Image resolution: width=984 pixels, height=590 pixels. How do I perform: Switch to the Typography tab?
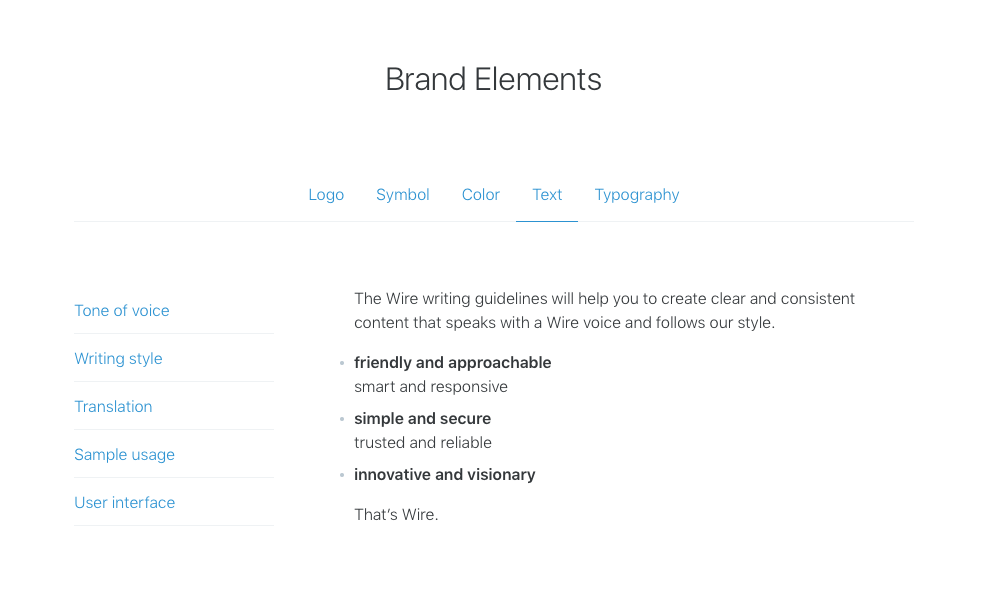pyautogui.click(x=636, y=194)
